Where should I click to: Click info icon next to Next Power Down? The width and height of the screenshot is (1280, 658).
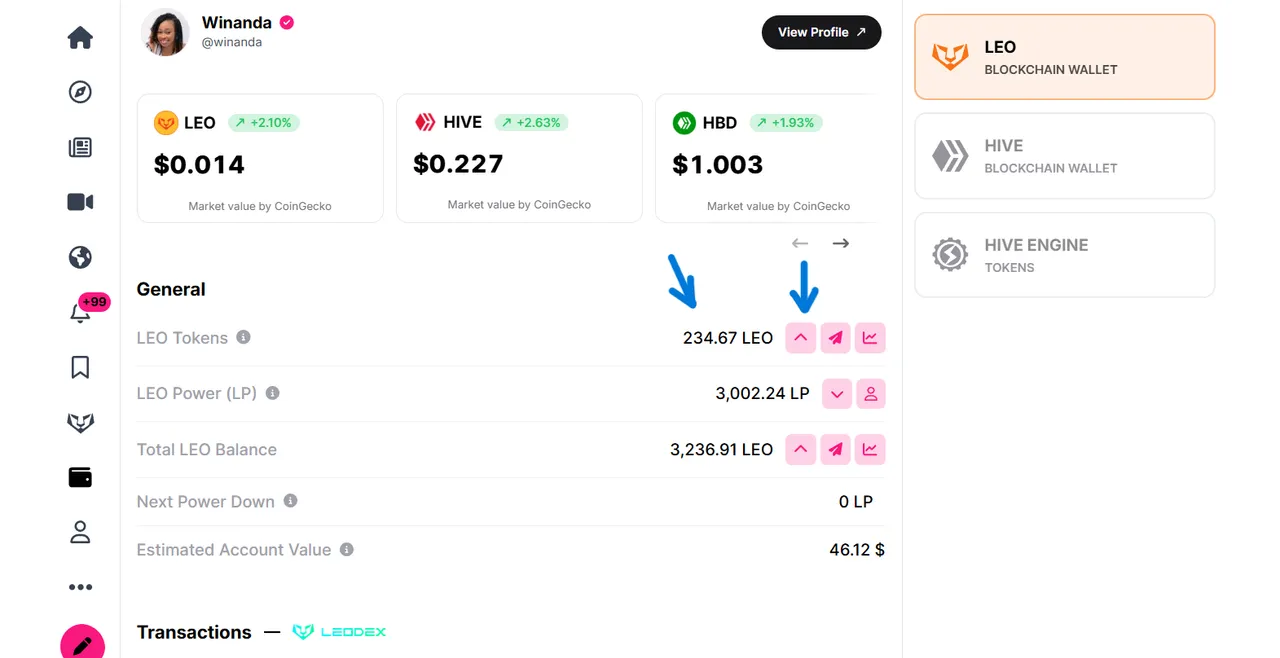pyautogui.click(x=290, y=500)
